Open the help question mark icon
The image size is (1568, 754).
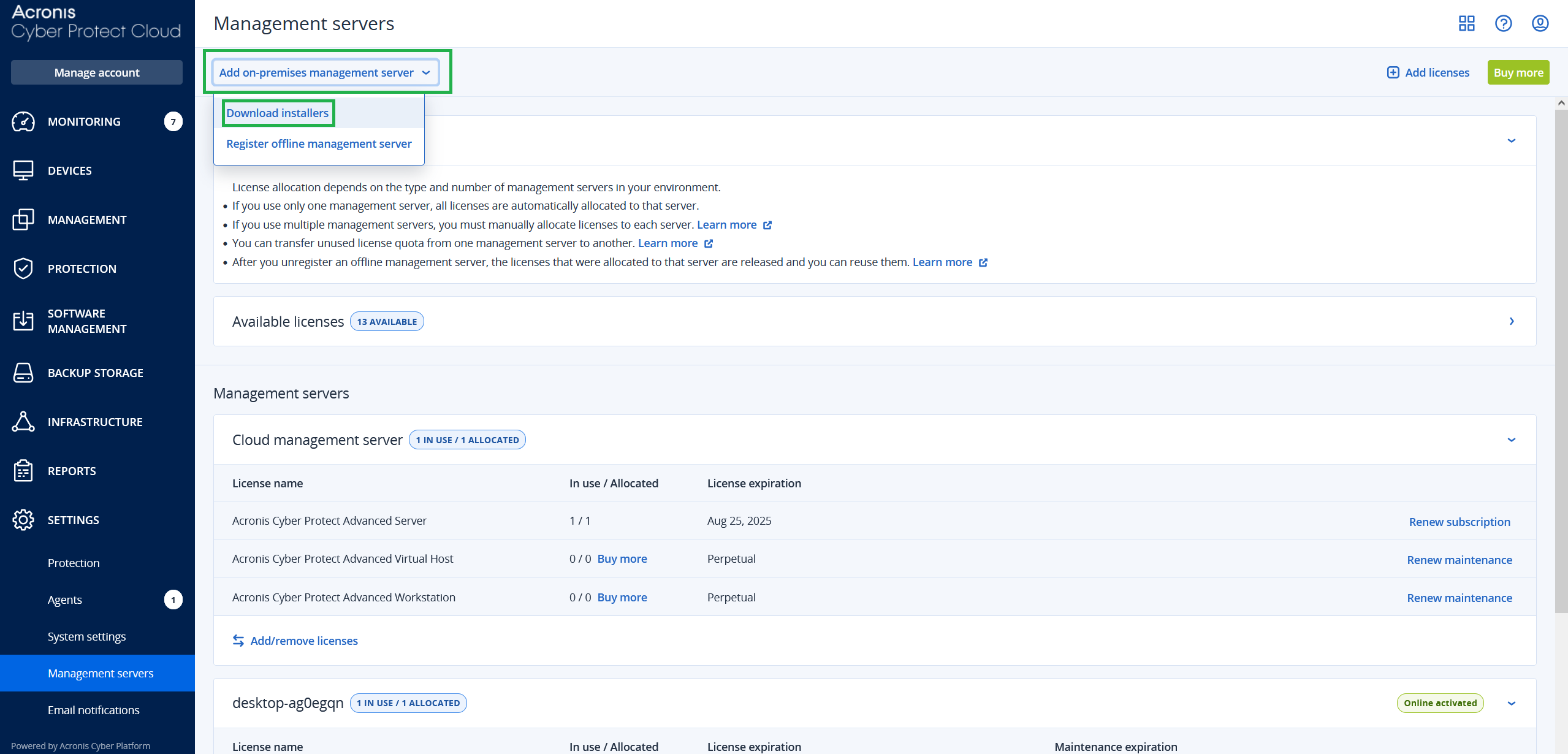click(x=1504, y=23)
